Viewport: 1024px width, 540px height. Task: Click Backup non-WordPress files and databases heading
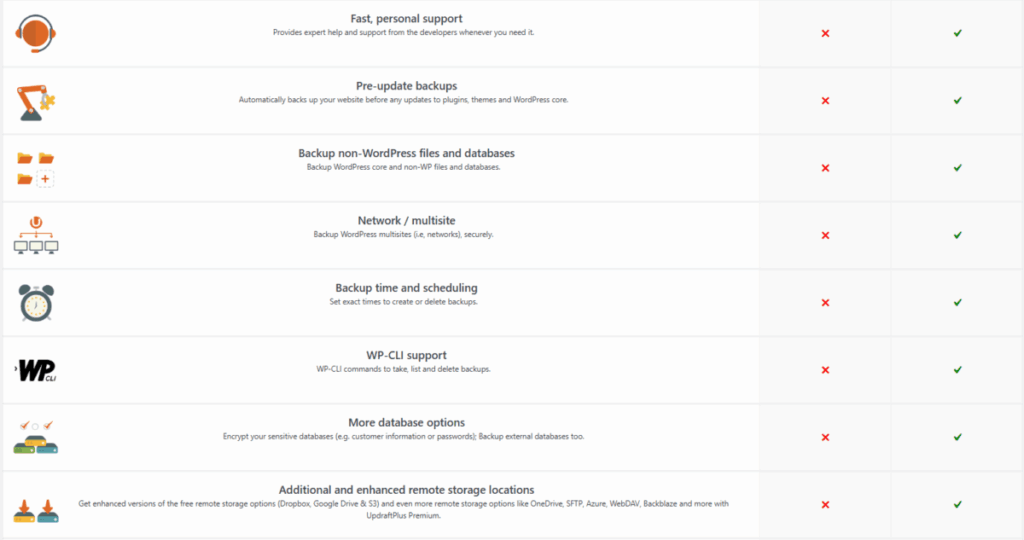[406, 153]
